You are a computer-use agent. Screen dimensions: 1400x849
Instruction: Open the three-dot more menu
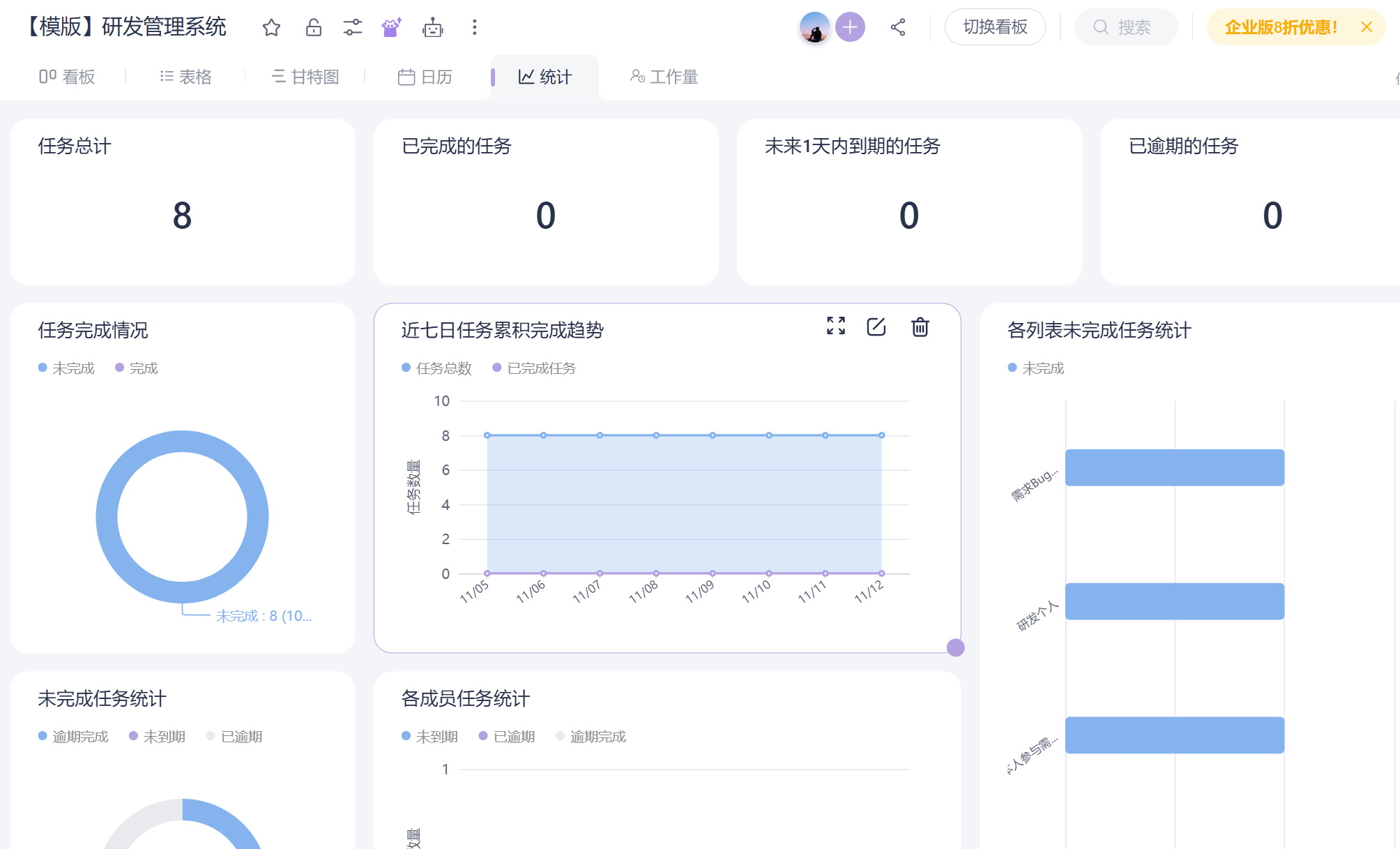click(x=475, y=27)
